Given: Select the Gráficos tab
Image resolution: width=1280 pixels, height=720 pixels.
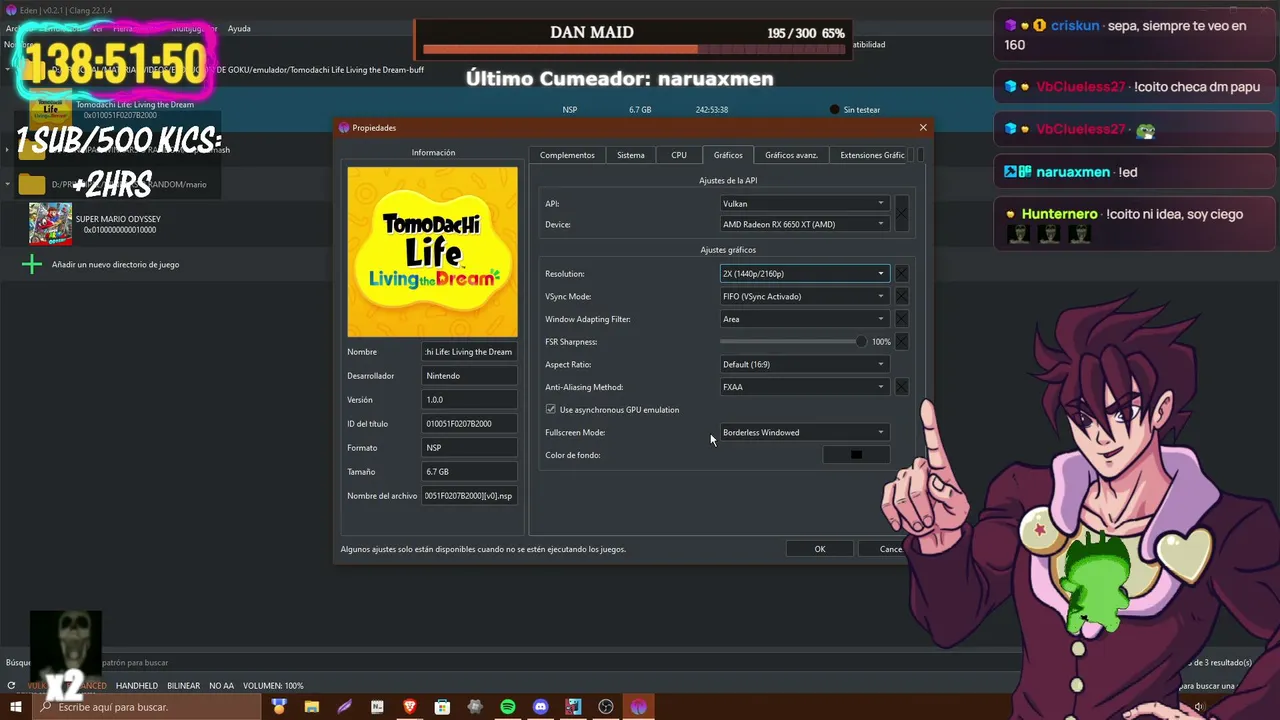Looking at the screenshot, I should [728, 155].
